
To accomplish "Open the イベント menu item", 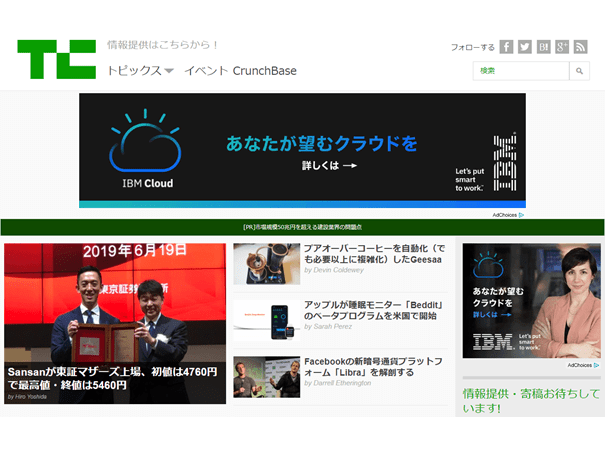I will 205,71.
